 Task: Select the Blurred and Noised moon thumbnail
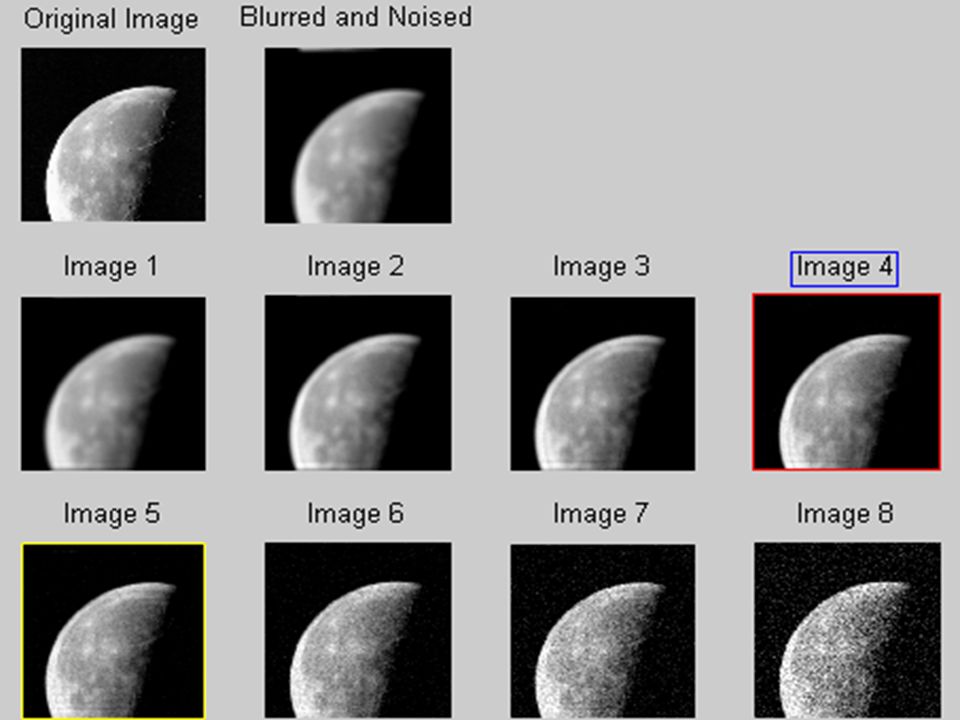click(358, 135)
